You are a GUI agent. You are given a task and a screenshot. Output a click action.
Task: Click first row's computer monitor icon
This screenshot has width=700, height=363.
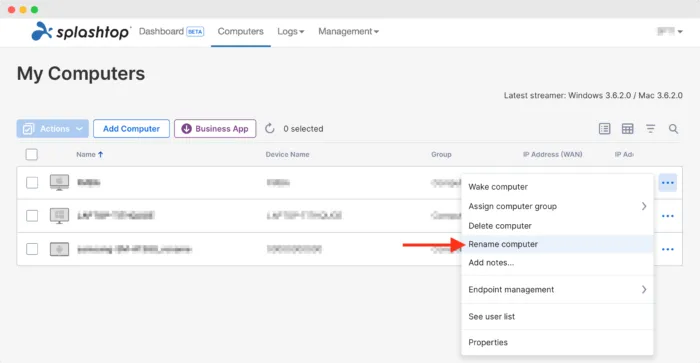pos(59,183)
